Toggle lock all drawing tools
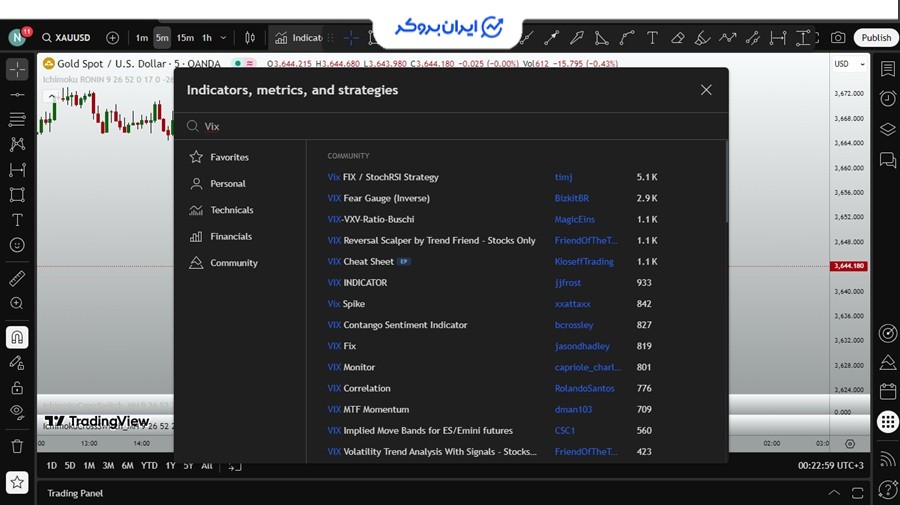The image size is (900, 505). [17, 388]
